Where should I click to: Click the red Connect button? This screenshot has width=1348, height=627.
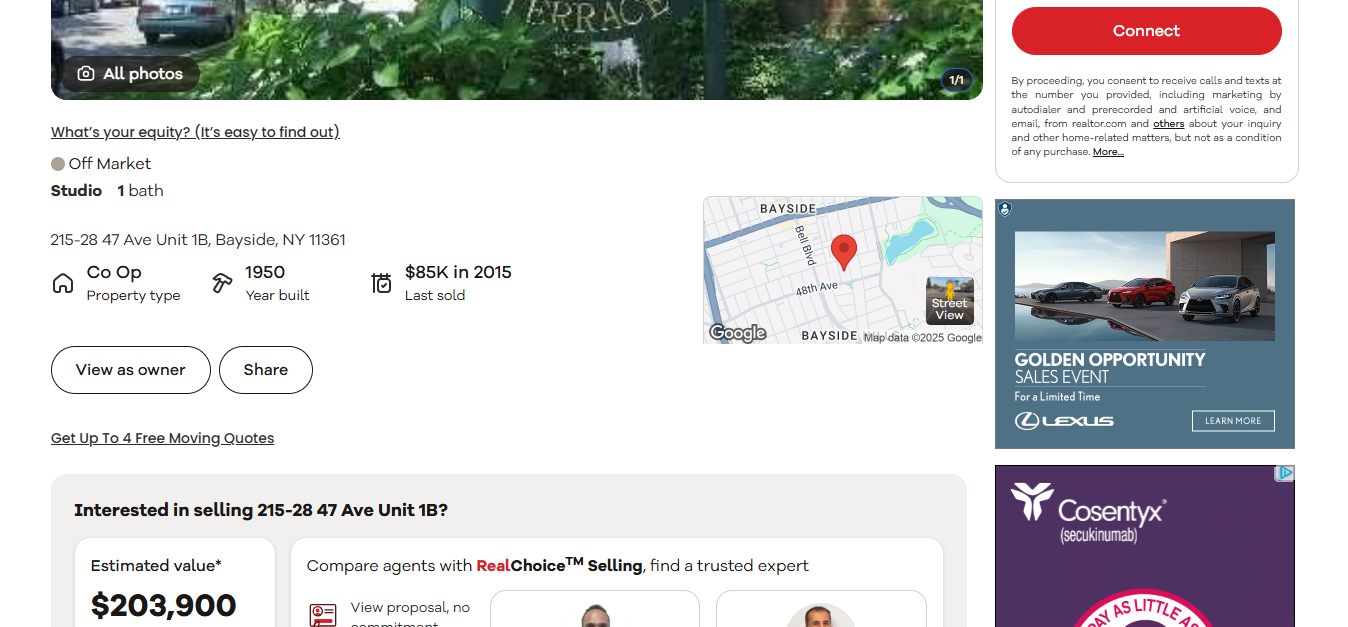pos(1147,31)
